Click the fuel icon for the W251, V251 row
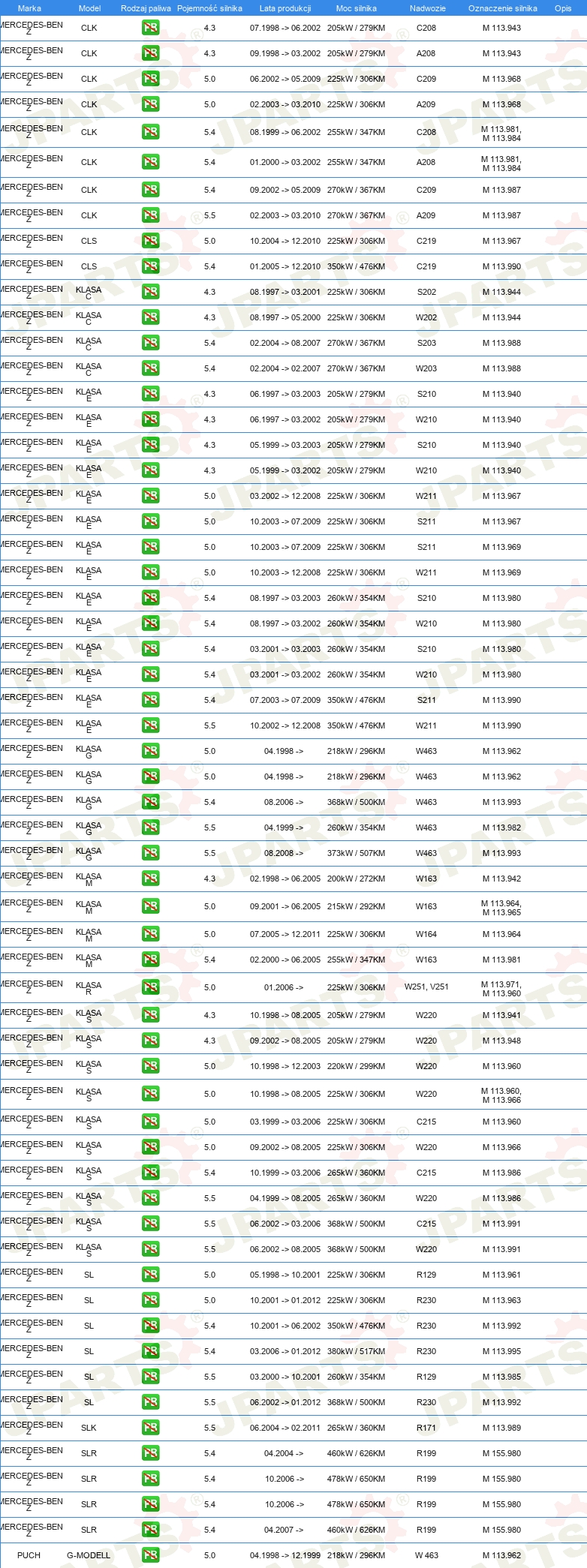The height and width of the screenshot is (1568, 587). coord(150,987)
